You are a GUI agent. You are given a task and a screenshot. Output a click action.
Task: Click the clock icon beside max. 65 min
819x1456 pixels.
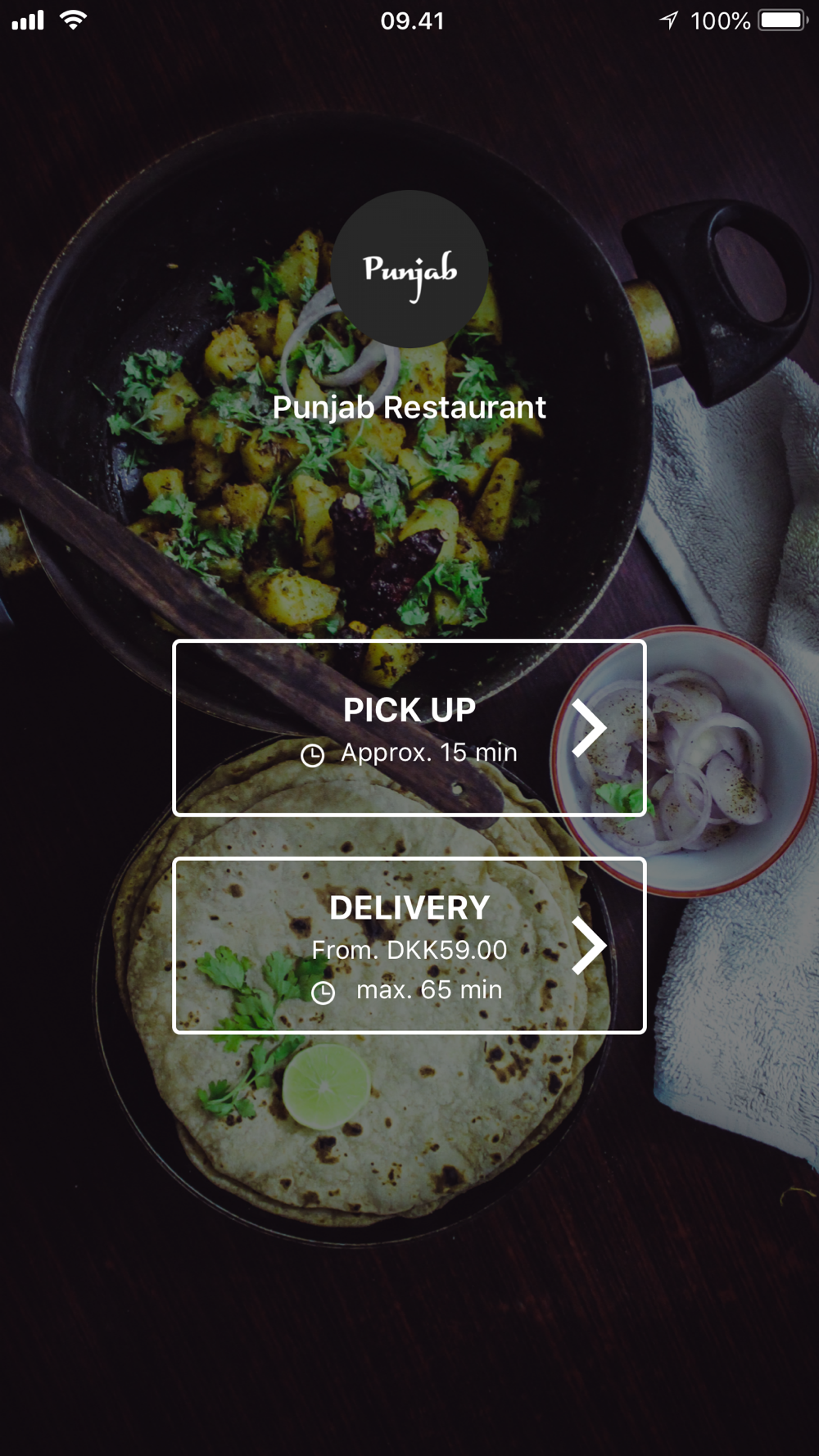coord(324,993)
